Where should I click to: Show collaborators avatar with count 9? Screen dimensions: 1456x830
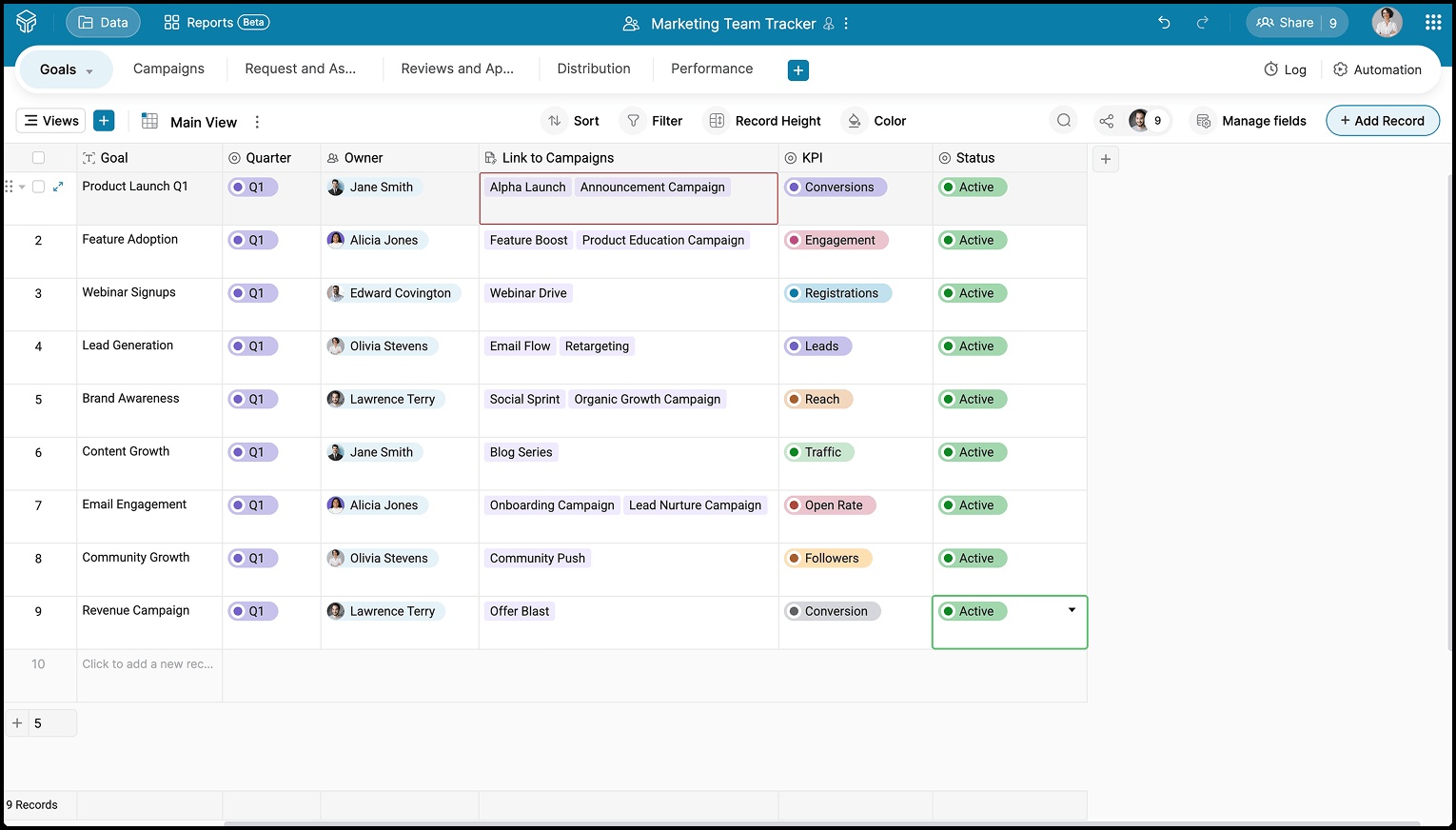pyautogui.click(x=1146, y=121)
